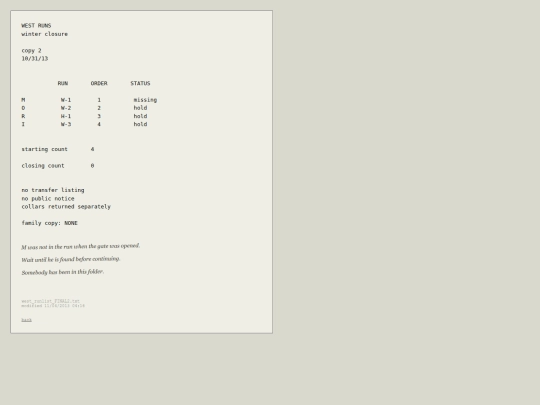Screen dimensions: 540x405
Task: Select the 'hold' status in row I
Action: [140, 124]
